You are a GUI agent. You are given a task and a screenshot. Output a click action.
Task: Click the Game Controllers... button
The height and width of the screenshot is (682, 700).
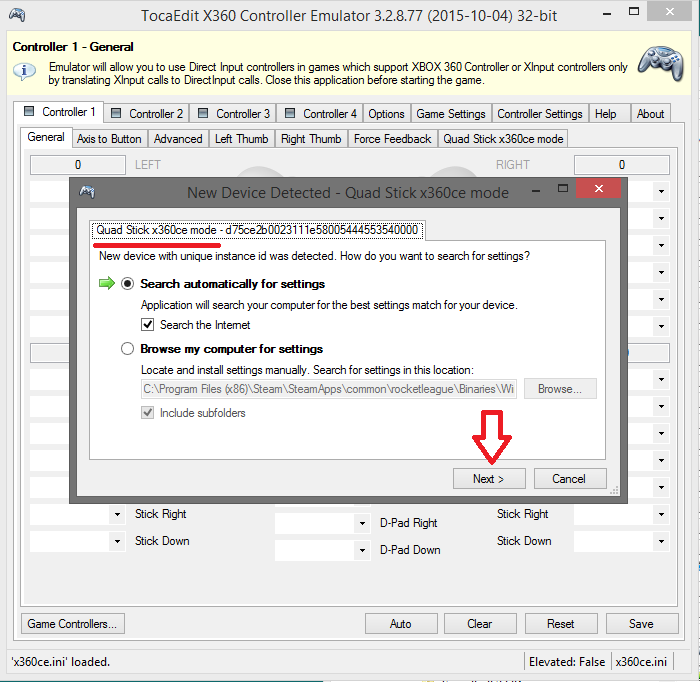(x=72, y=624)
